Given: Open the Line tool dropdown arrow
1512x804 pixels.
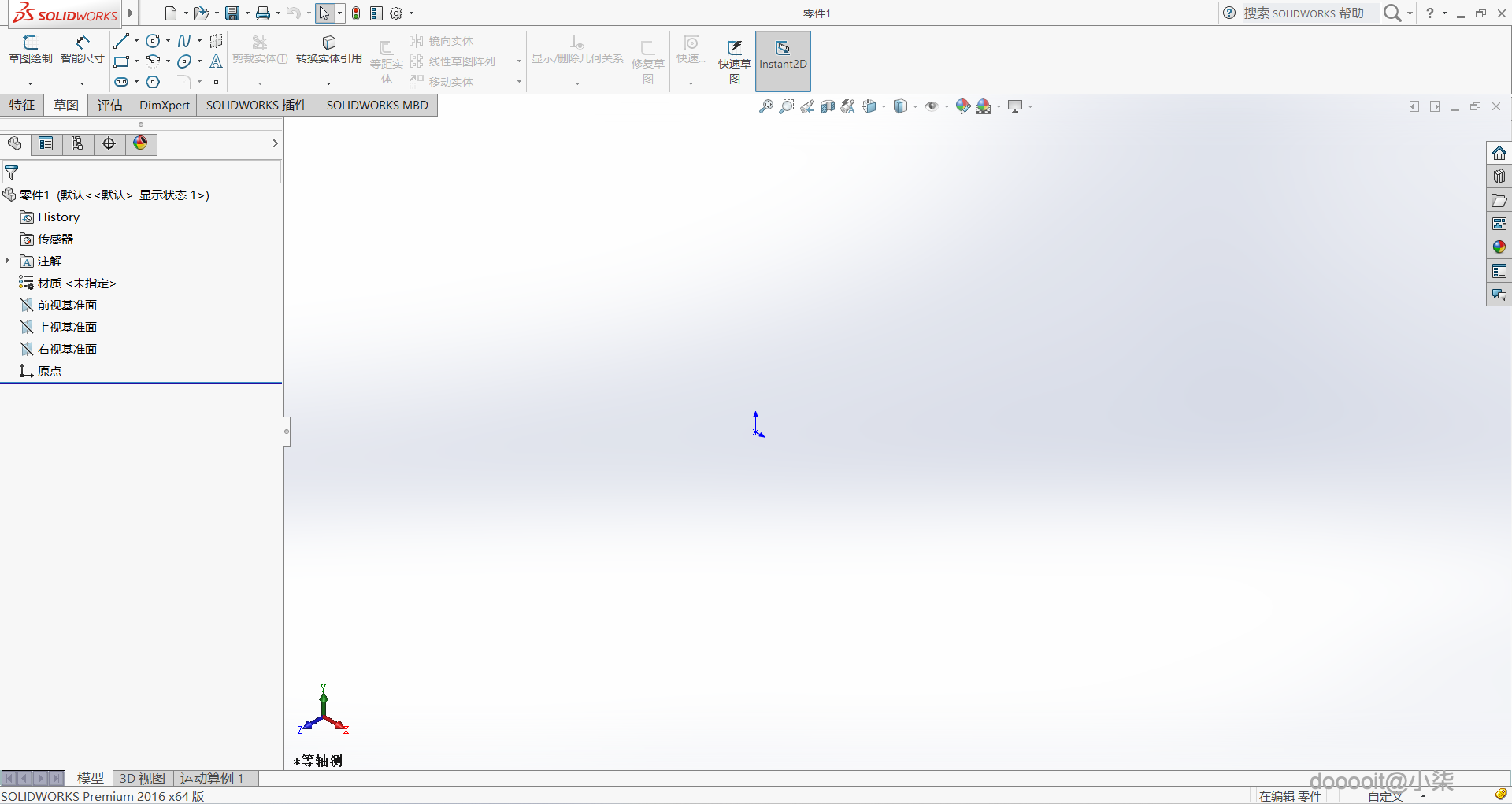Looking at the screenshot, I should pyautogui.click(x=137, y=41).
